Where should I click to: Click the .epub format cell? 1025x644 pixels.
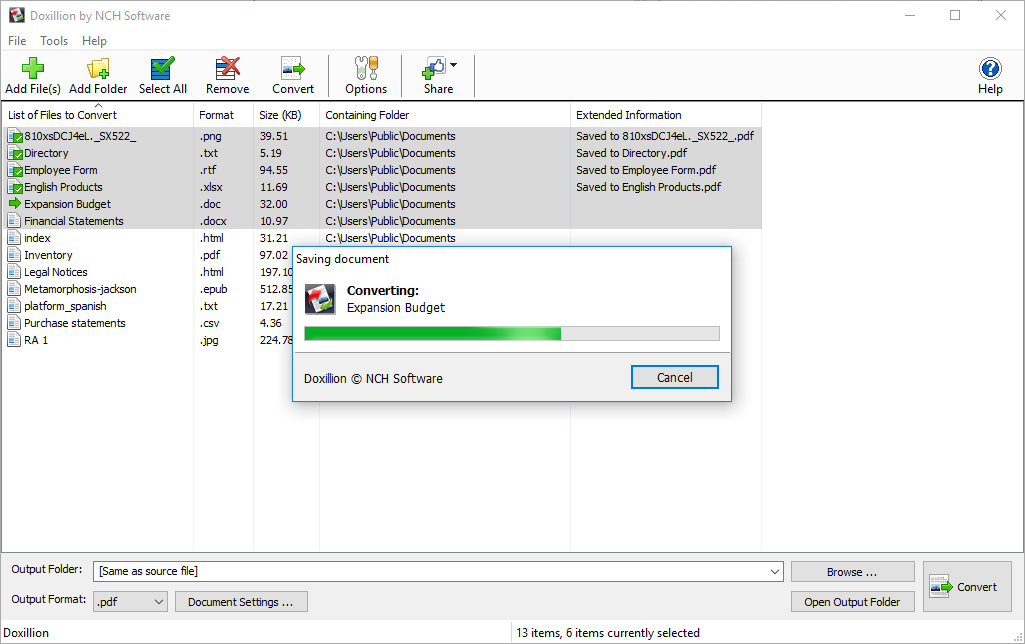[x=214, y=289]
